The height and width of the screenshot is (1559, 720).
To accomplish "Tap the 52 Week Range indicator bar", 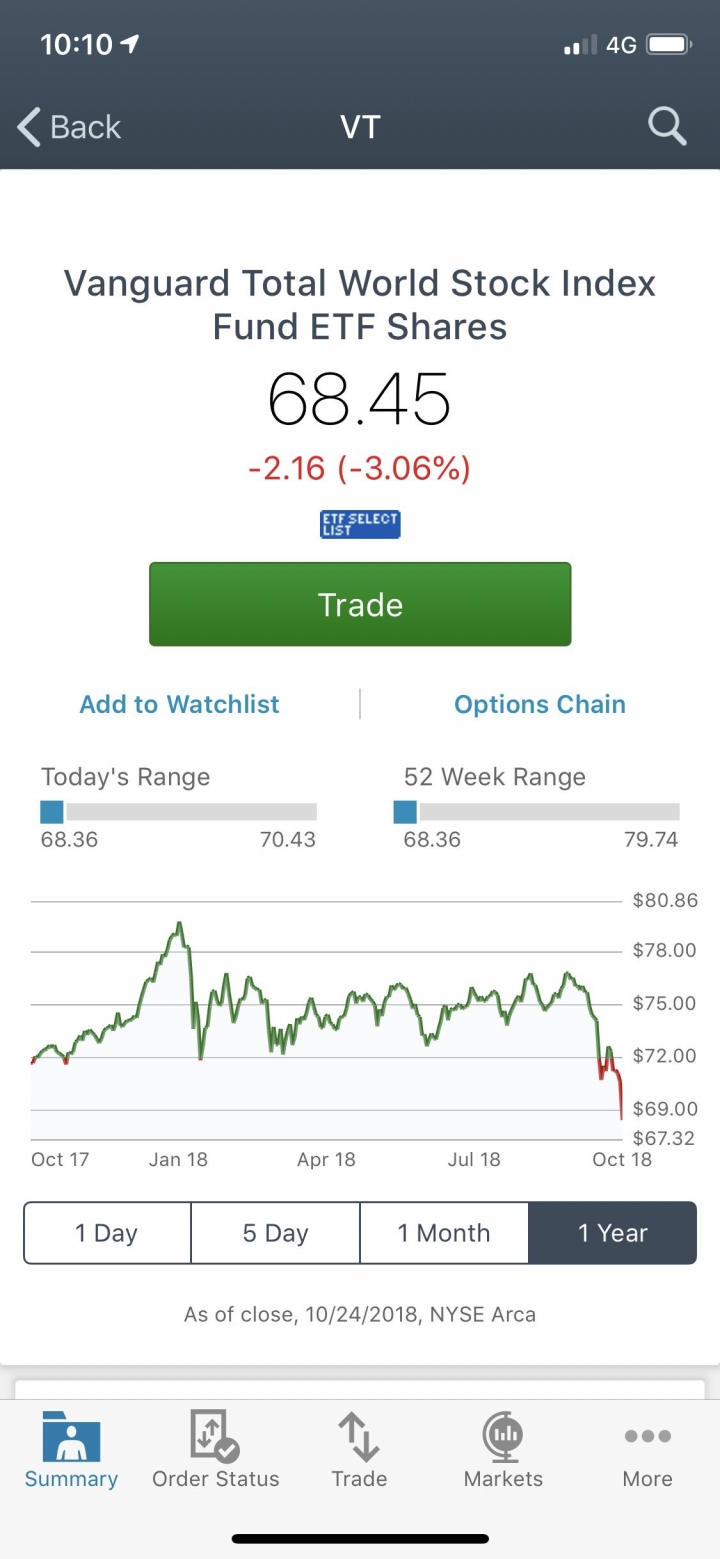I will (x=537, y=812).
